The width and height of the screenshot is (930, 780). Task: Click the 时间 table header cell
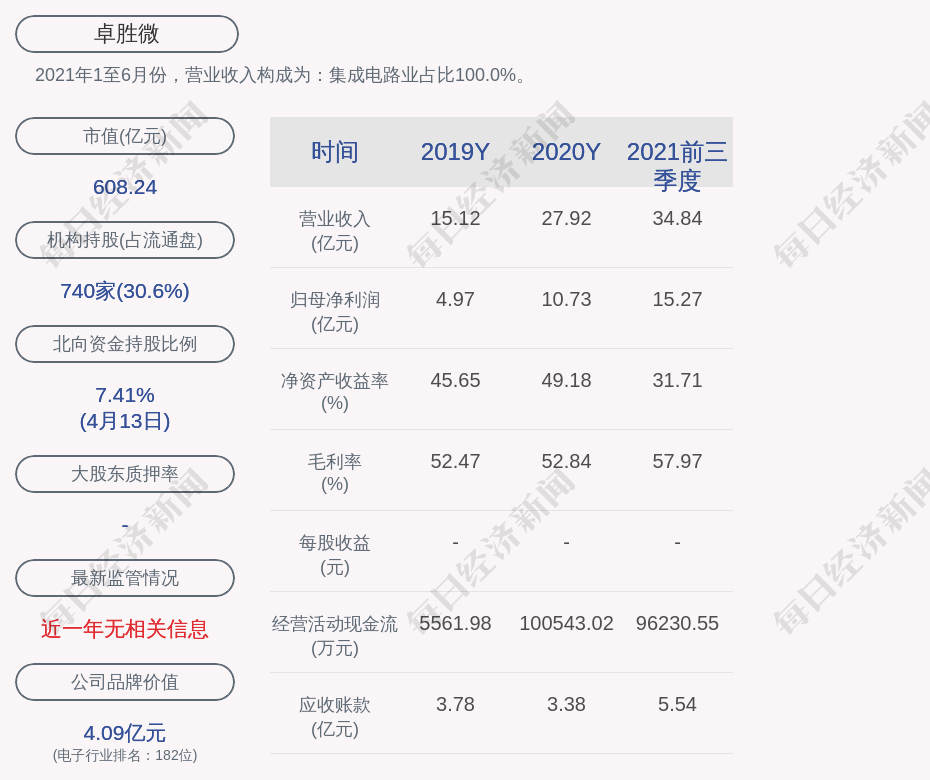[335, 152]
